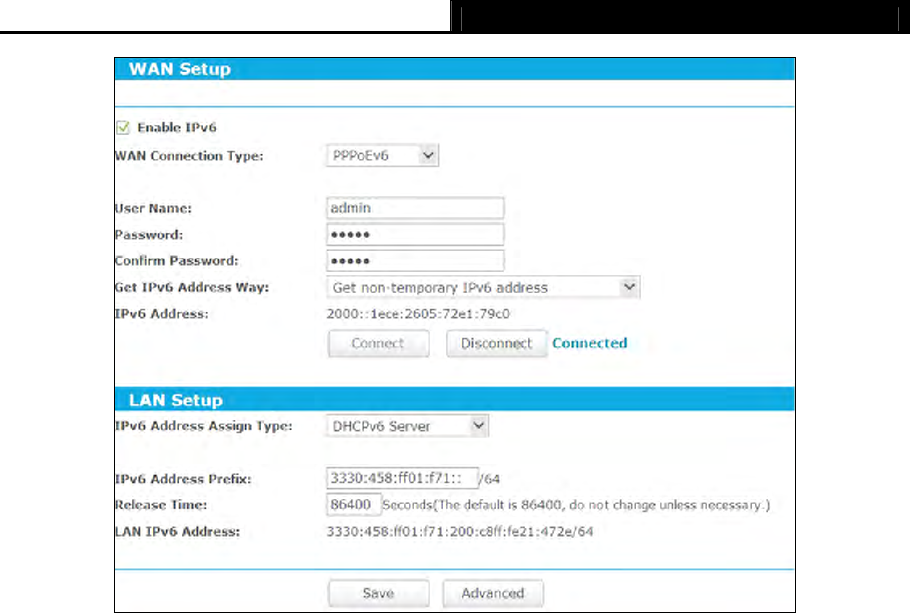
Task: Click the LAN IPv6 Address label
Action: 178,532
